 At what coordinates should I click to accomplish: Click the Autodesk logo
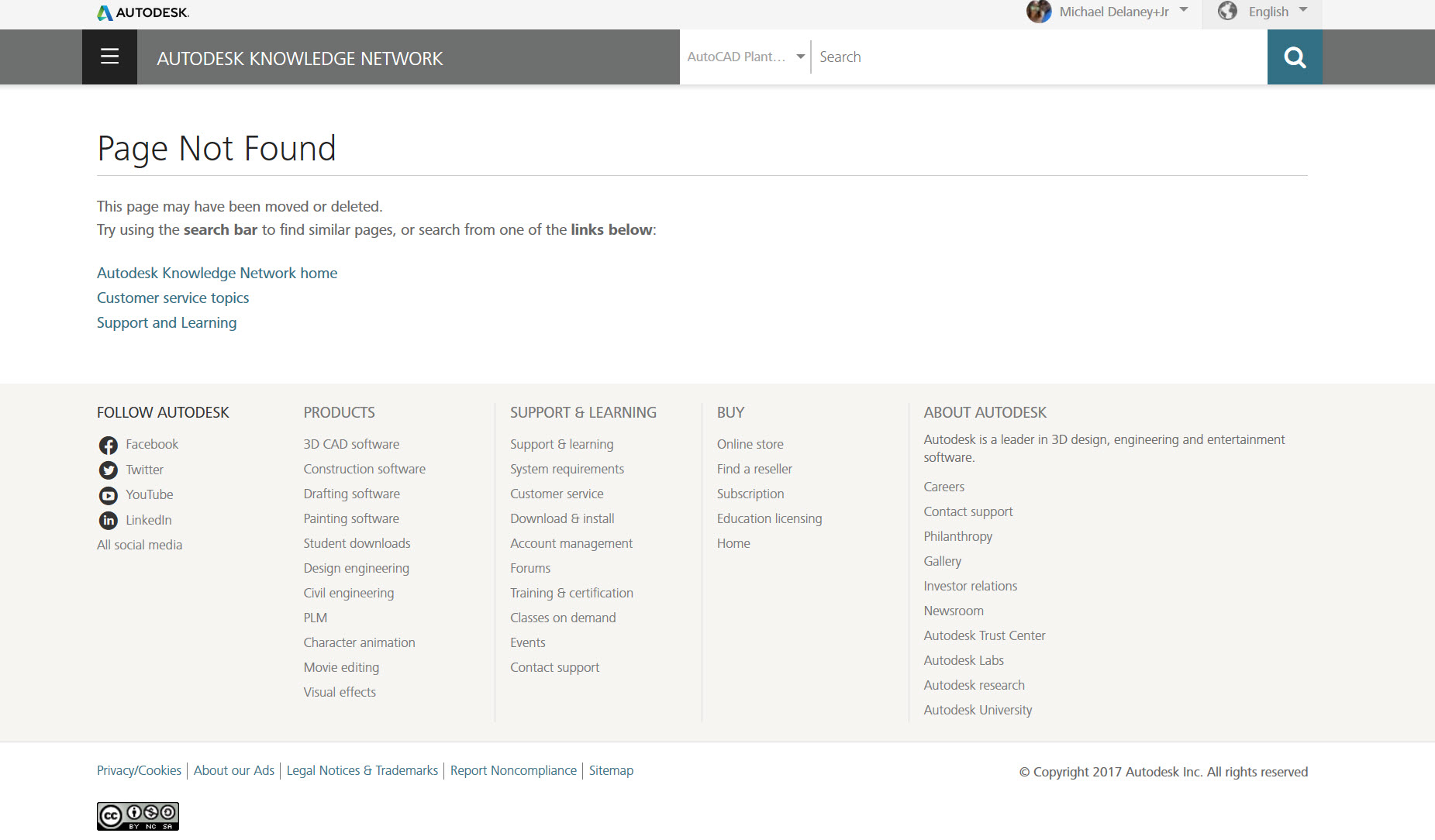pos(143,12)
